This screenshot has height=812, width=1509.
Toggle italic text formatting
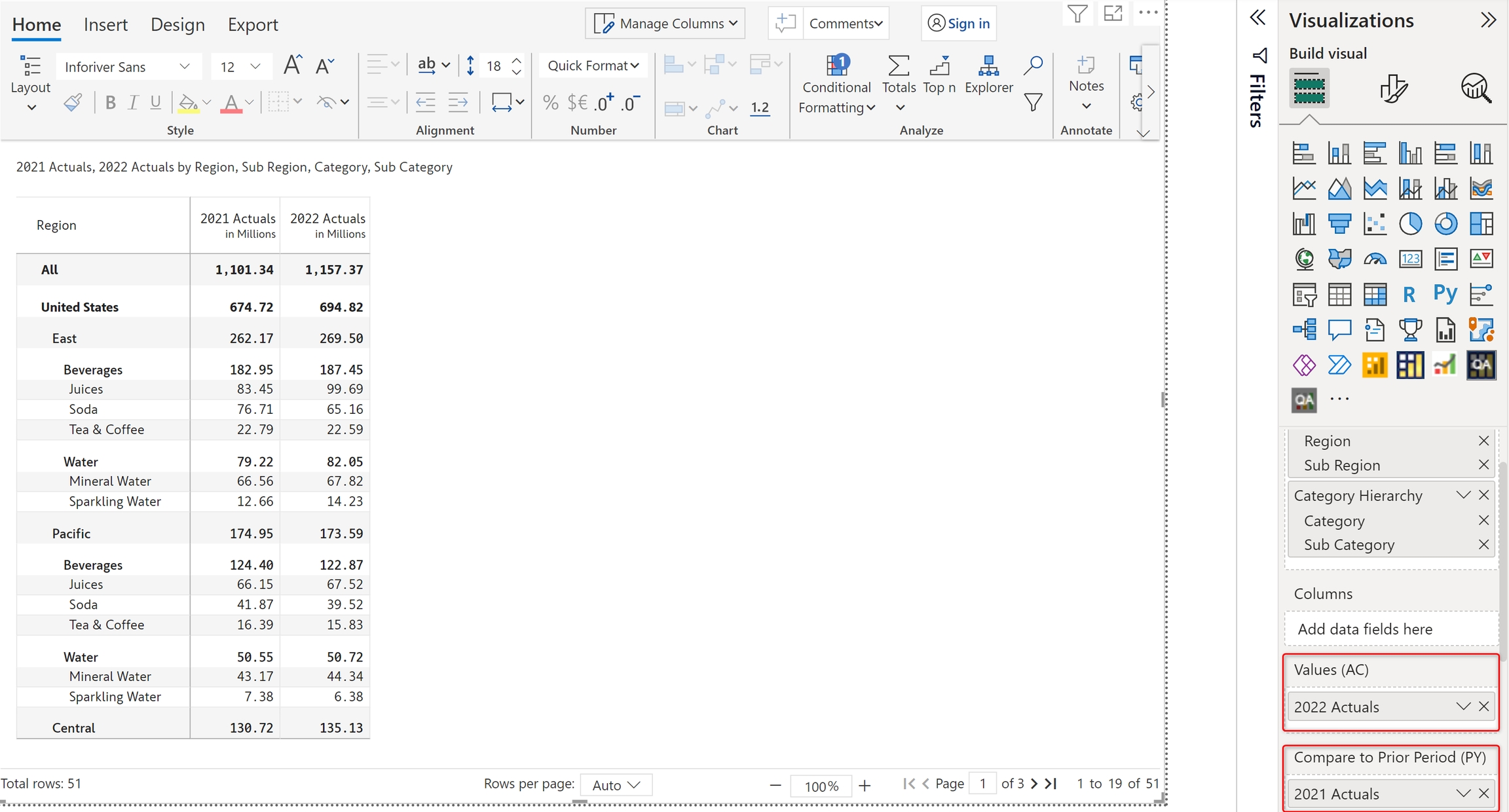tap(133, 103)
